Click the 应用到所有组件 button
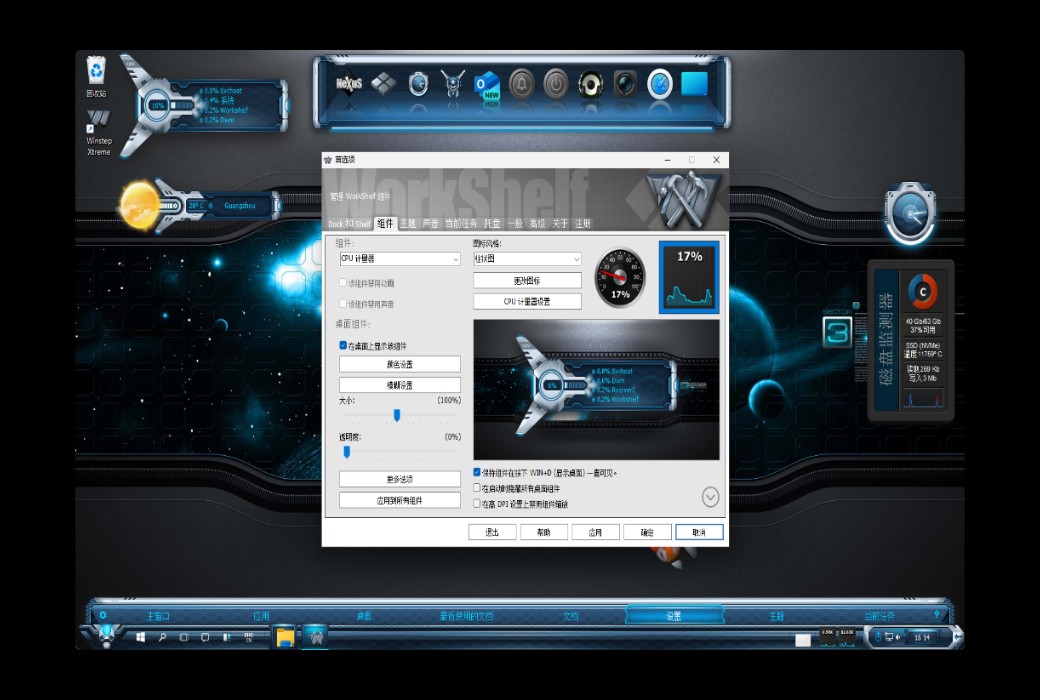 coord(400,500)
